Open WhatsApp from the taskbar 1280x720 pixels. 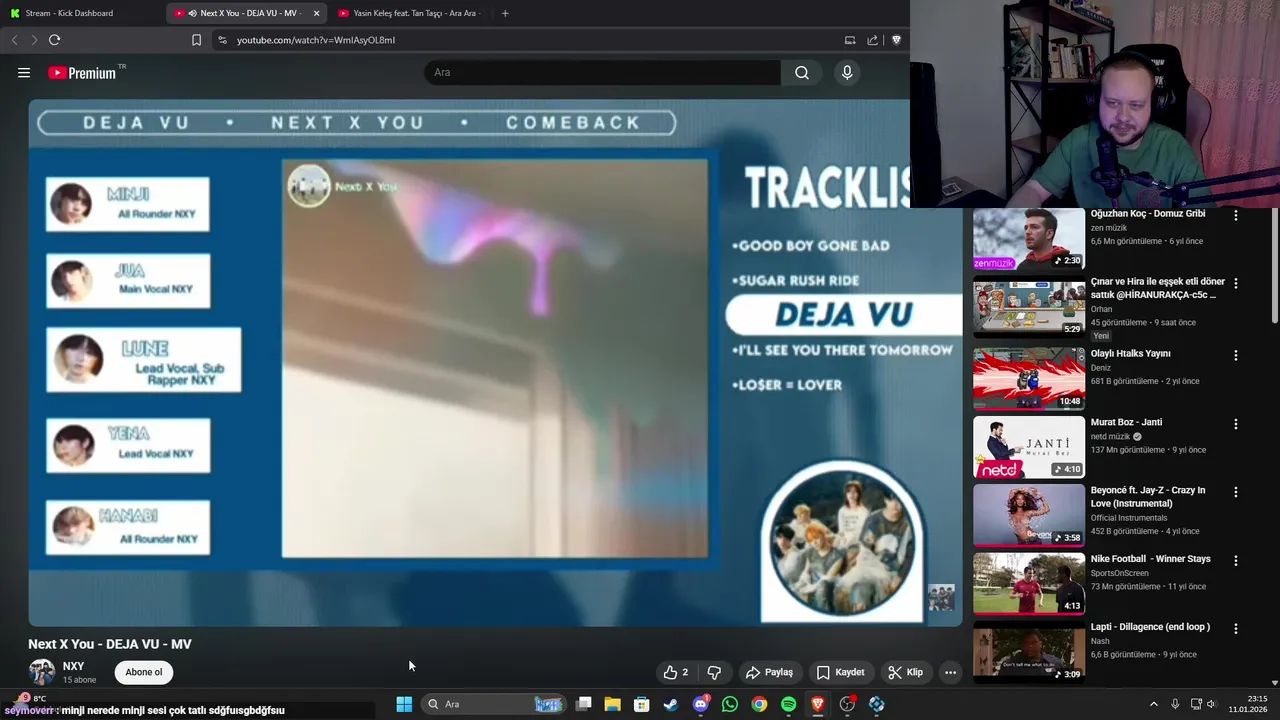(730, 704)
